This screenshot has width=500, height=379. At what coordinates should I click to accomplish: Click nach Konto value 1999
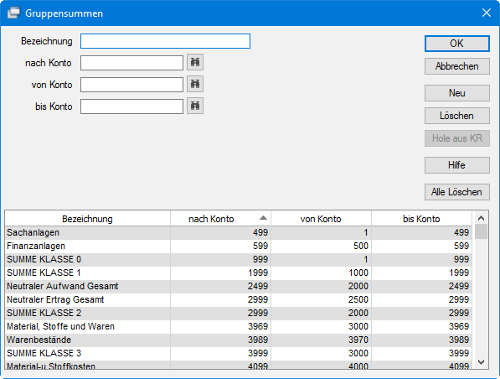[258, 273]
